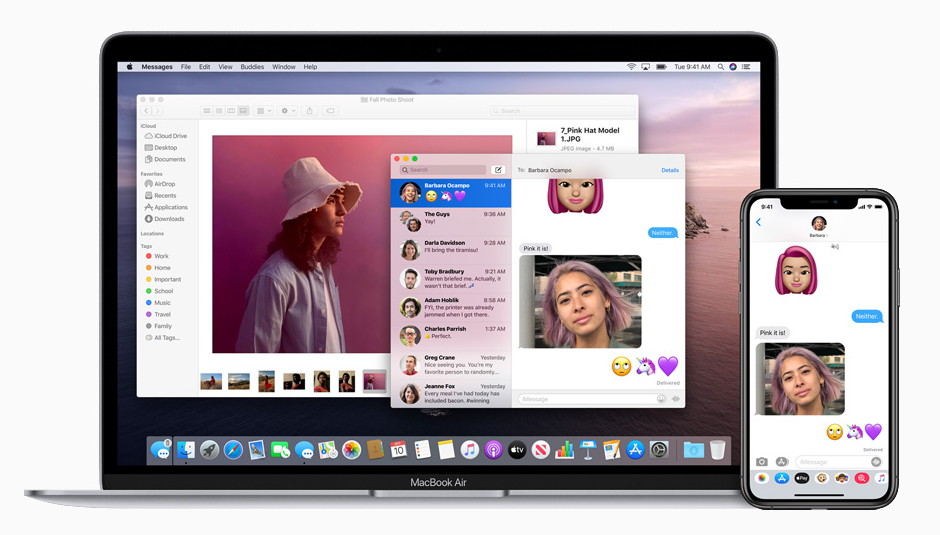Viewport: 940px width, 535px height.
Task: Select The Guys conversation
Action: 451,221
